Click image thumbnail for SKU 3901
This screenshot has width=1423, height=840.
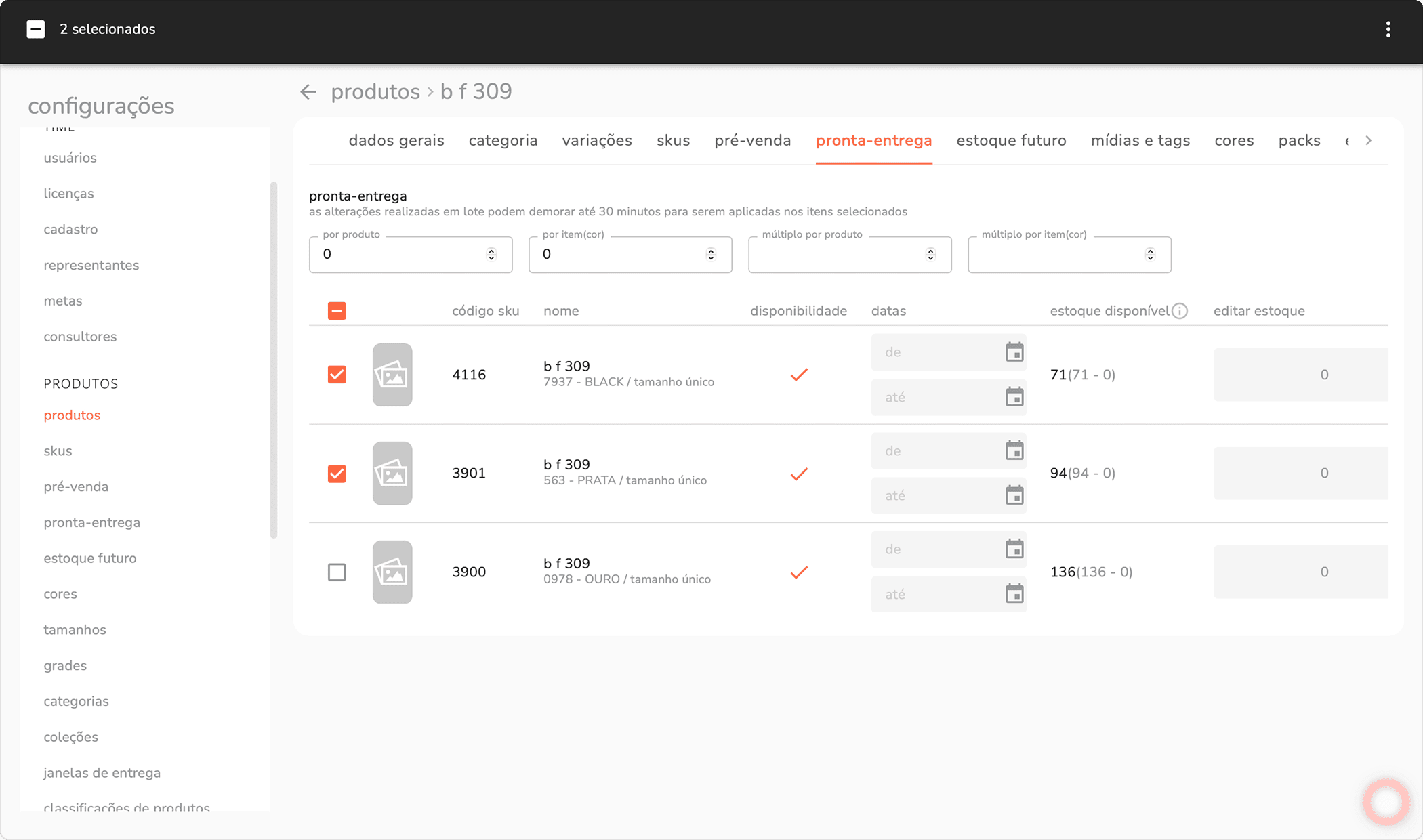[x=392, y=474]
